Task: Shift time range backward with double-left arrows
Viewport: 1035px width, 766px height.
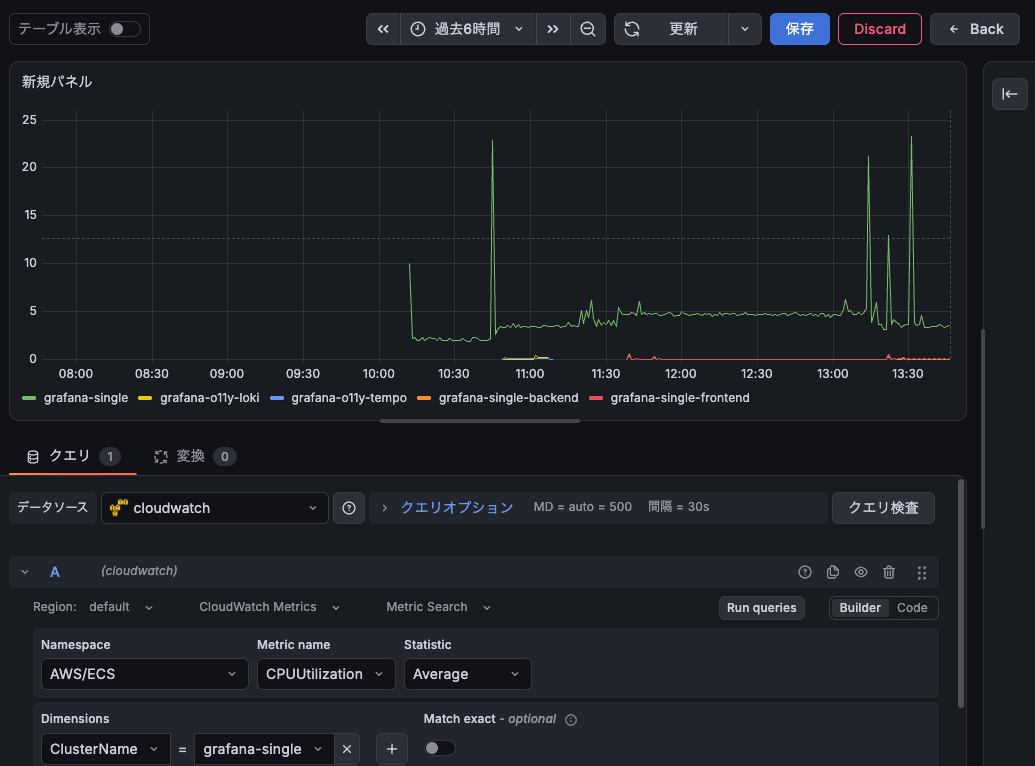Action: (x=383, y=29)
